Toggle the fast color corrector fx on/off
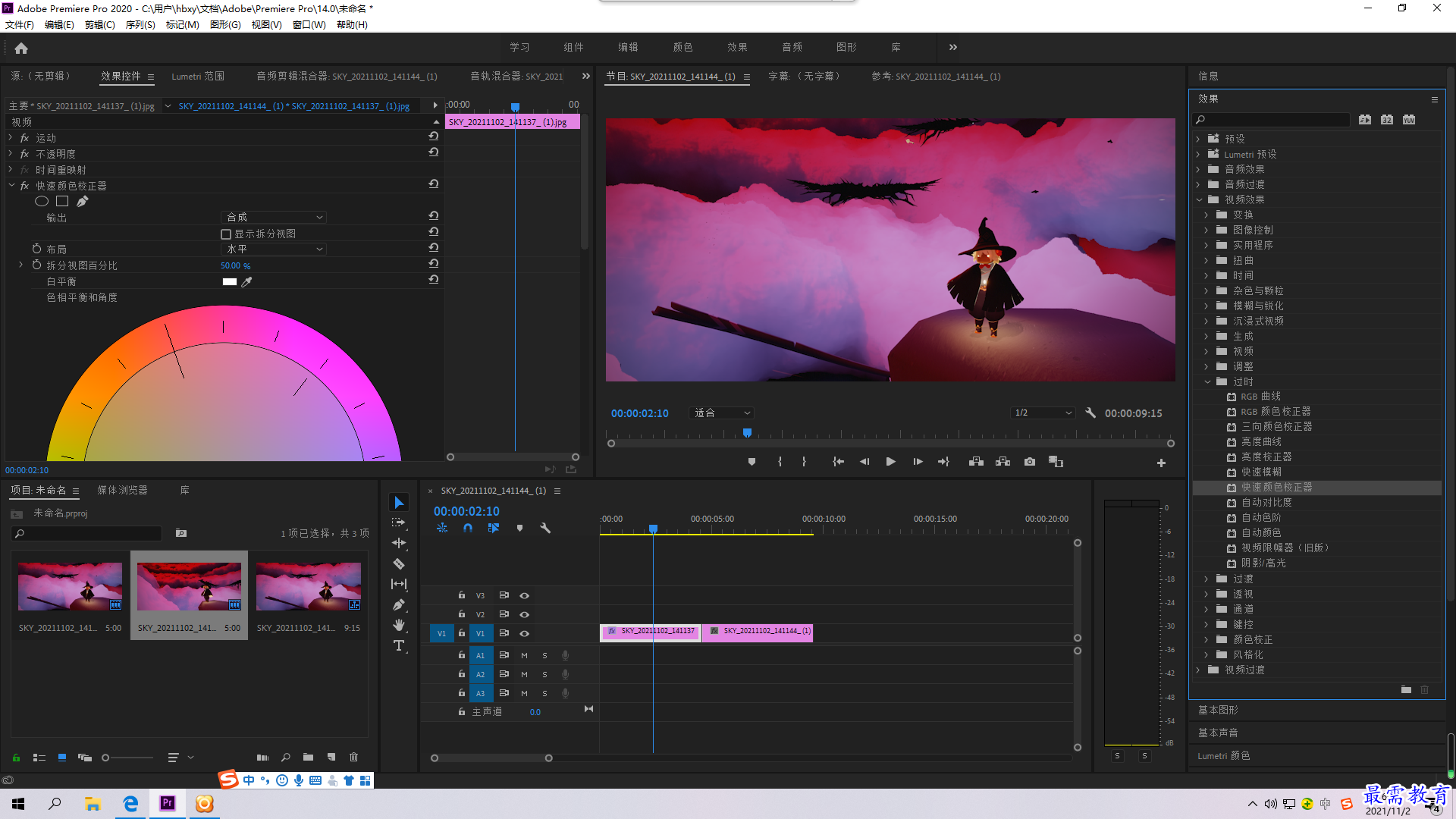The height and width of the screenshot is (819, 1456). tap(24, 186)
